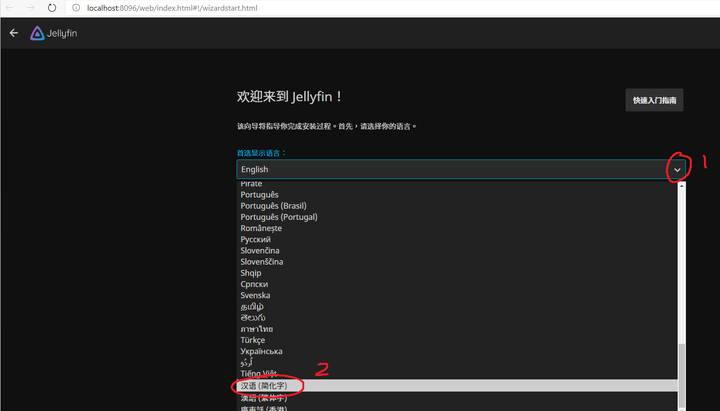The height and width of the screenshot is (411, 720).
Task: Open the quick start guide button
Action: point(654,100)
